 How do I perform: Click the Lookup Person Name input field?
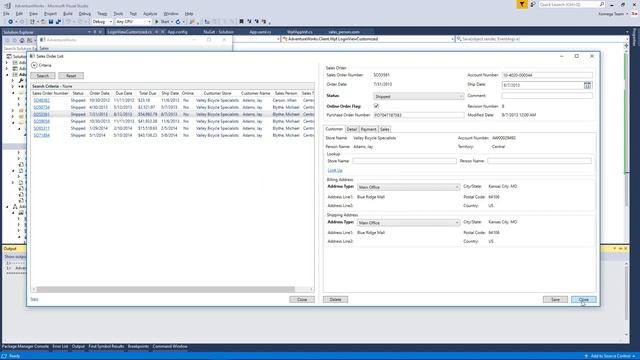coord(539,161)
